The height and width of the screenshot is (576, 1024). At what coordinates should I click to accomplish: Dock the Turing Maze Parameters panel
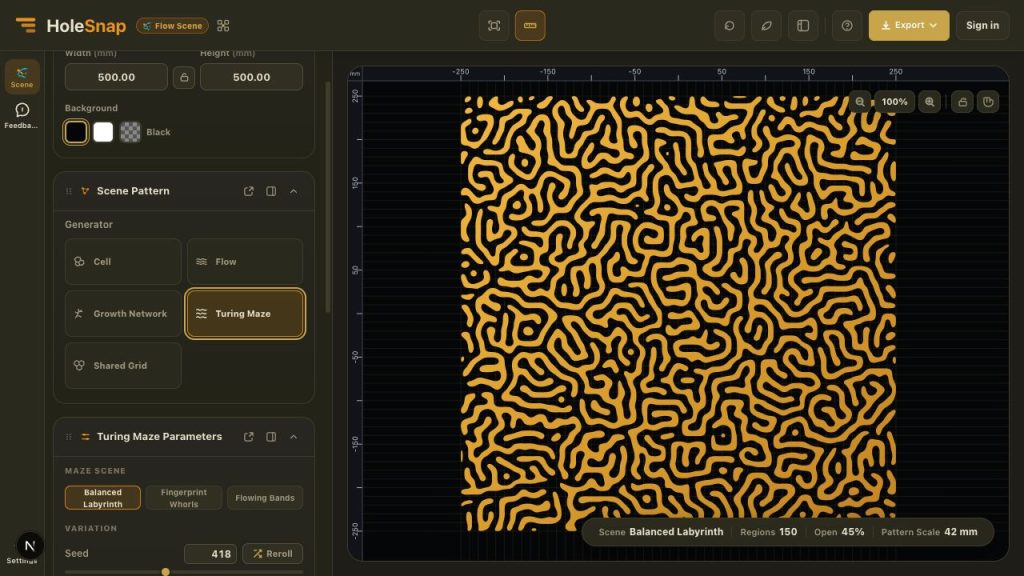tap(271, 437)
